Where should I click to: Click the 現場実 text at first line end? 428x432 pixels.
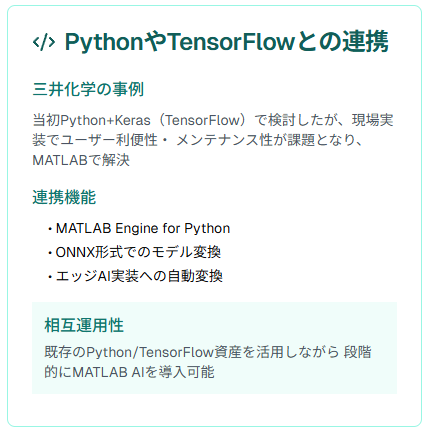pos(373,120)
